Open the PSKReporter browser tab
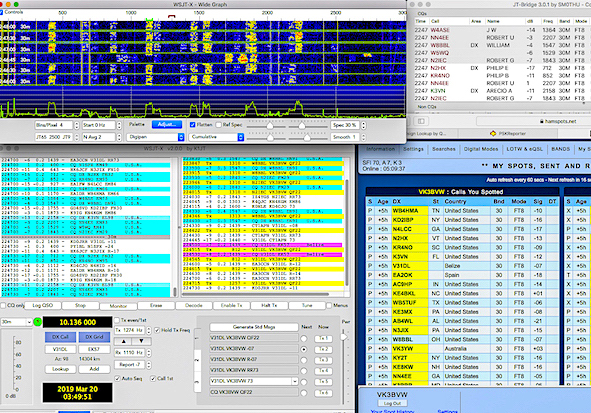Screen dimensions: 591x413 507,133
